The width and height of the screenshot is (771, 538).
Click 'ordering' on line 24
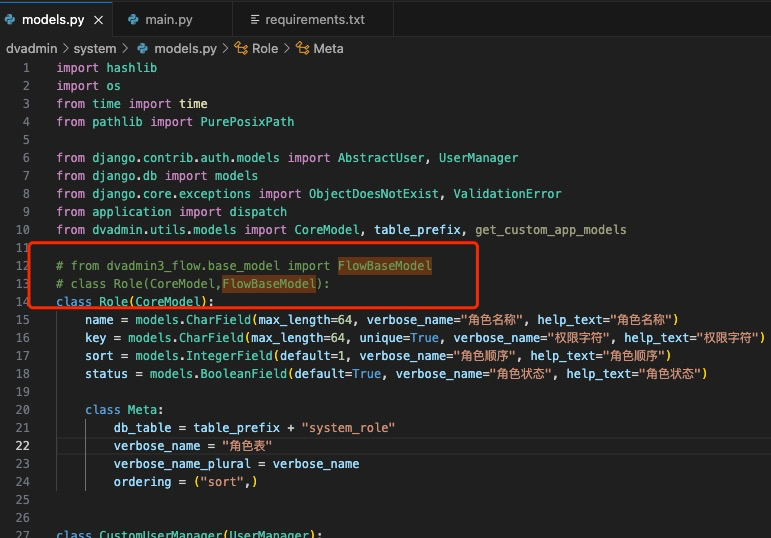(143, 482)
